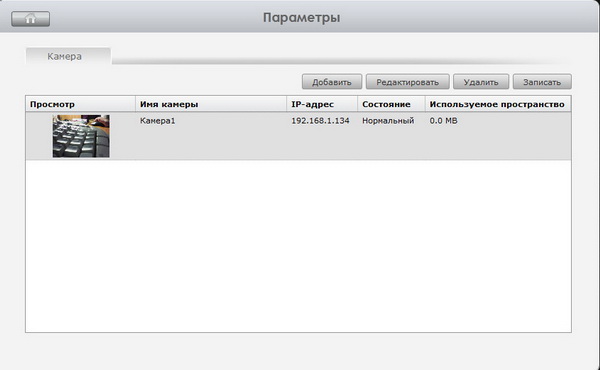Image resolution: width=600 pixels, height=370 pixels.
Task: Click the gray margin below the camera table
Action: tap(298, 351)
